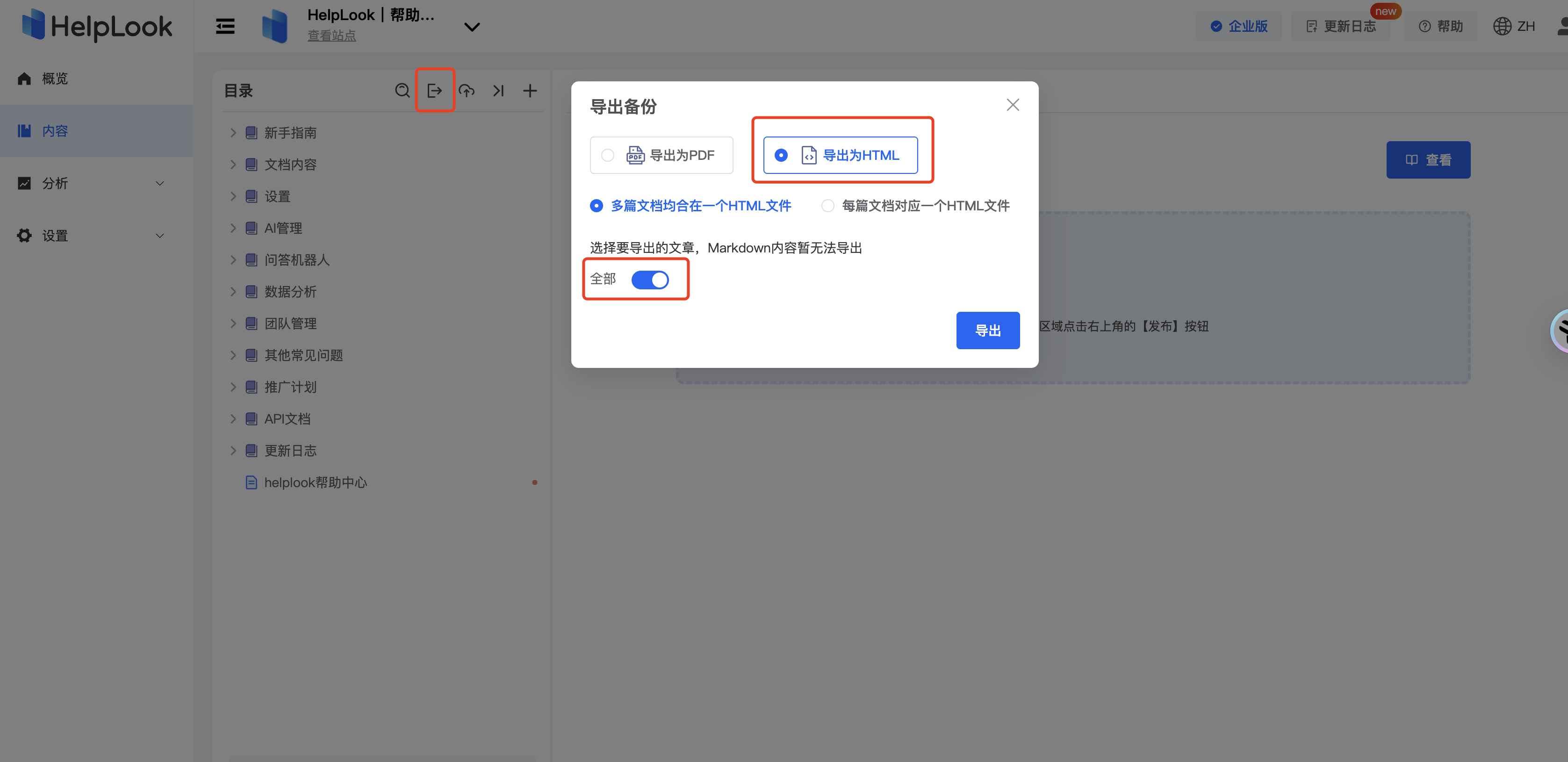Click the export backup icon in directory toolbar

[x=435, y=91]
